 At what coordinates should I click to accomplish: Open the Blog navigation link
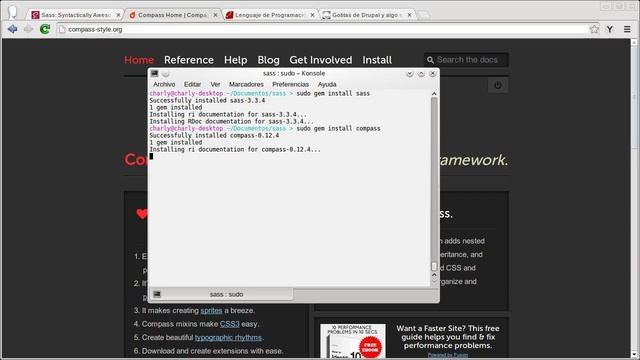tap(268, 60)
